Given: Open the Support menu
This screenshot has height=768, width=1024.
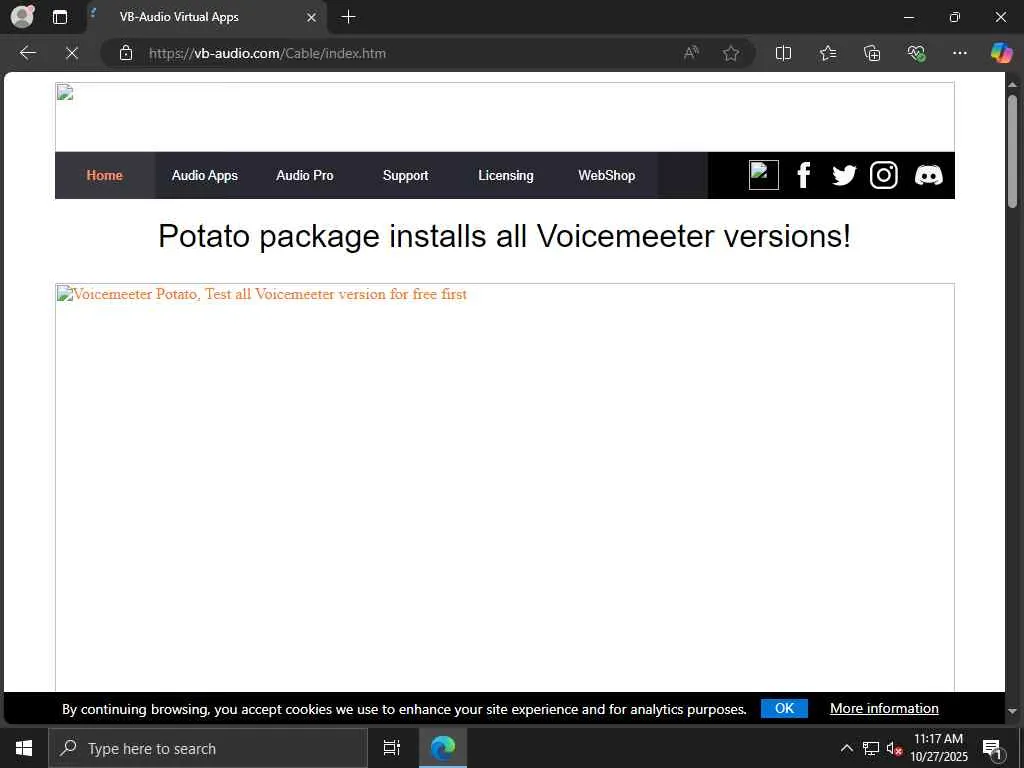Looking at the screenshot, I should click(406, 175).
